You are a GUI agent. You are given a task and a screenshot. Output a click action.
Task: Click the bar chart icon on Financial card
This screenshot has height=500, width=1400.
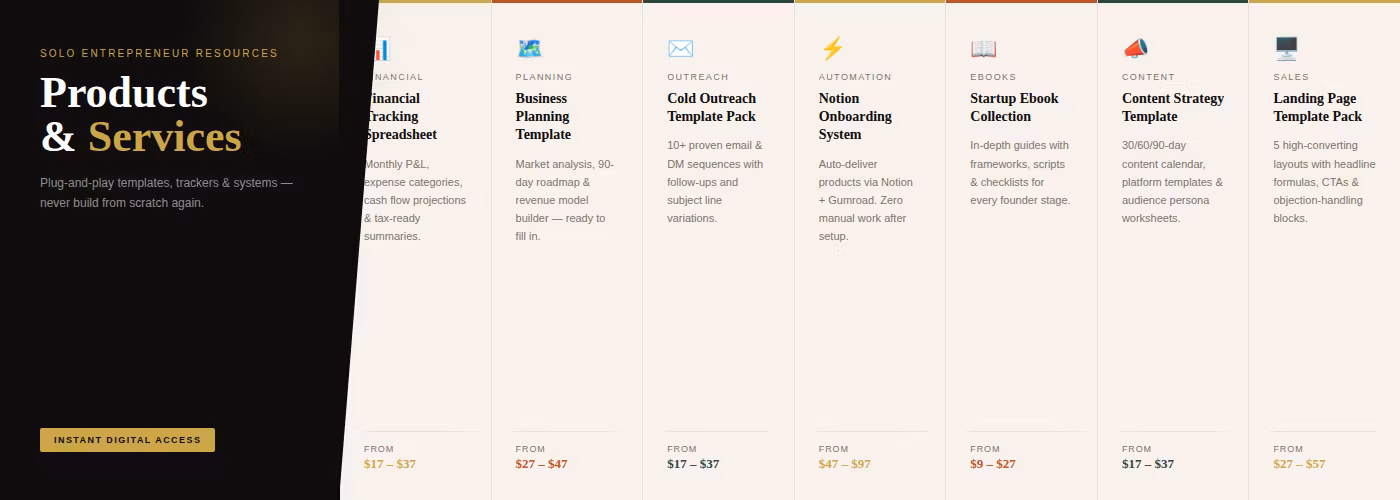(381, 49)
